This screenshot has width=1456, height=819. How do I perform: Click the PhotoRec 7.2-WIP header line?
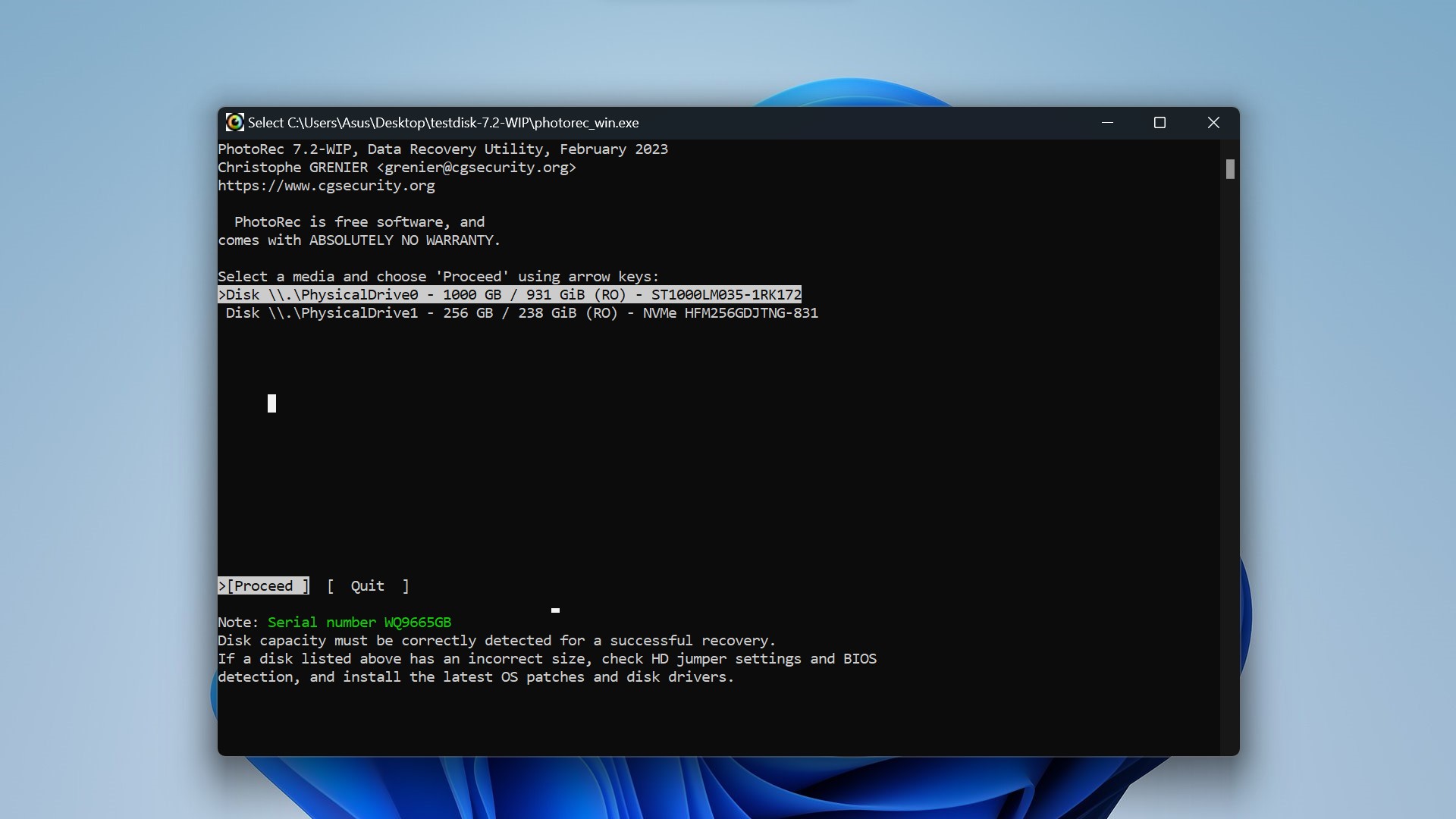(443, 149)
